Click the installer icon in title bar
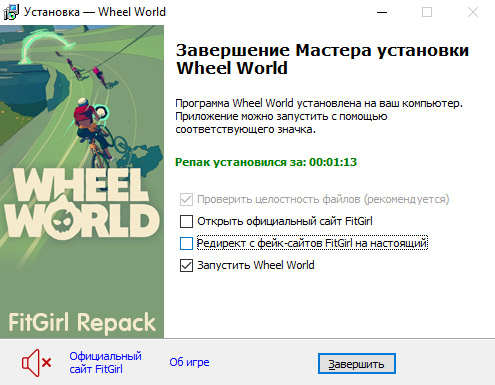This screenshot has width=495, height=385. pos(11,12)
